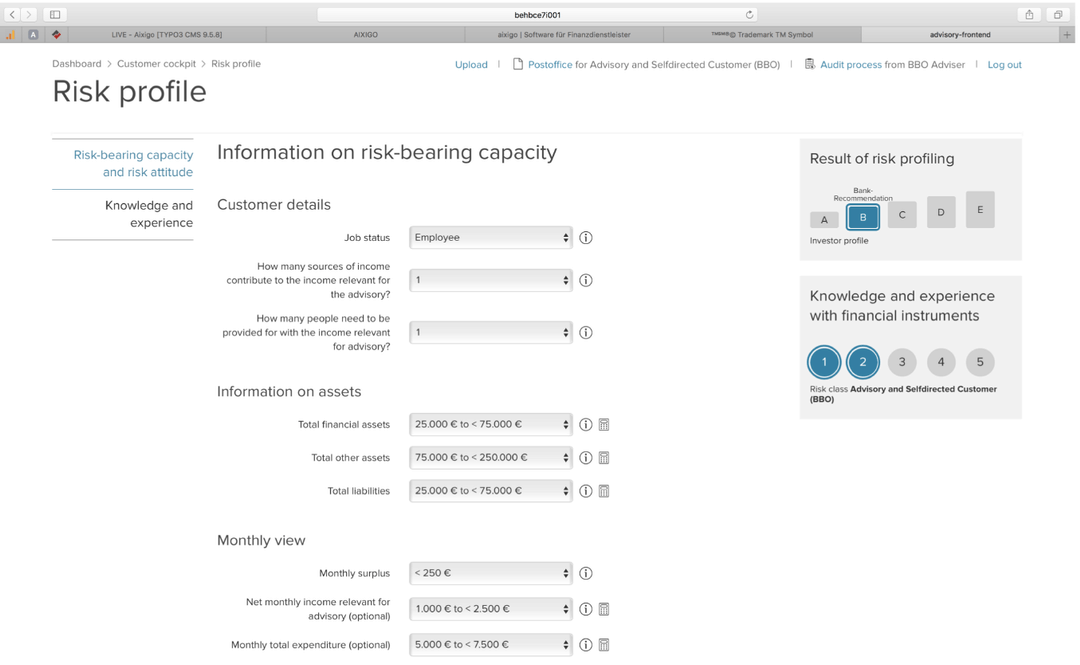This screenshot has height=665, width=1080.
Task: Select bank recommendation class C
Action: click(901, 216)
